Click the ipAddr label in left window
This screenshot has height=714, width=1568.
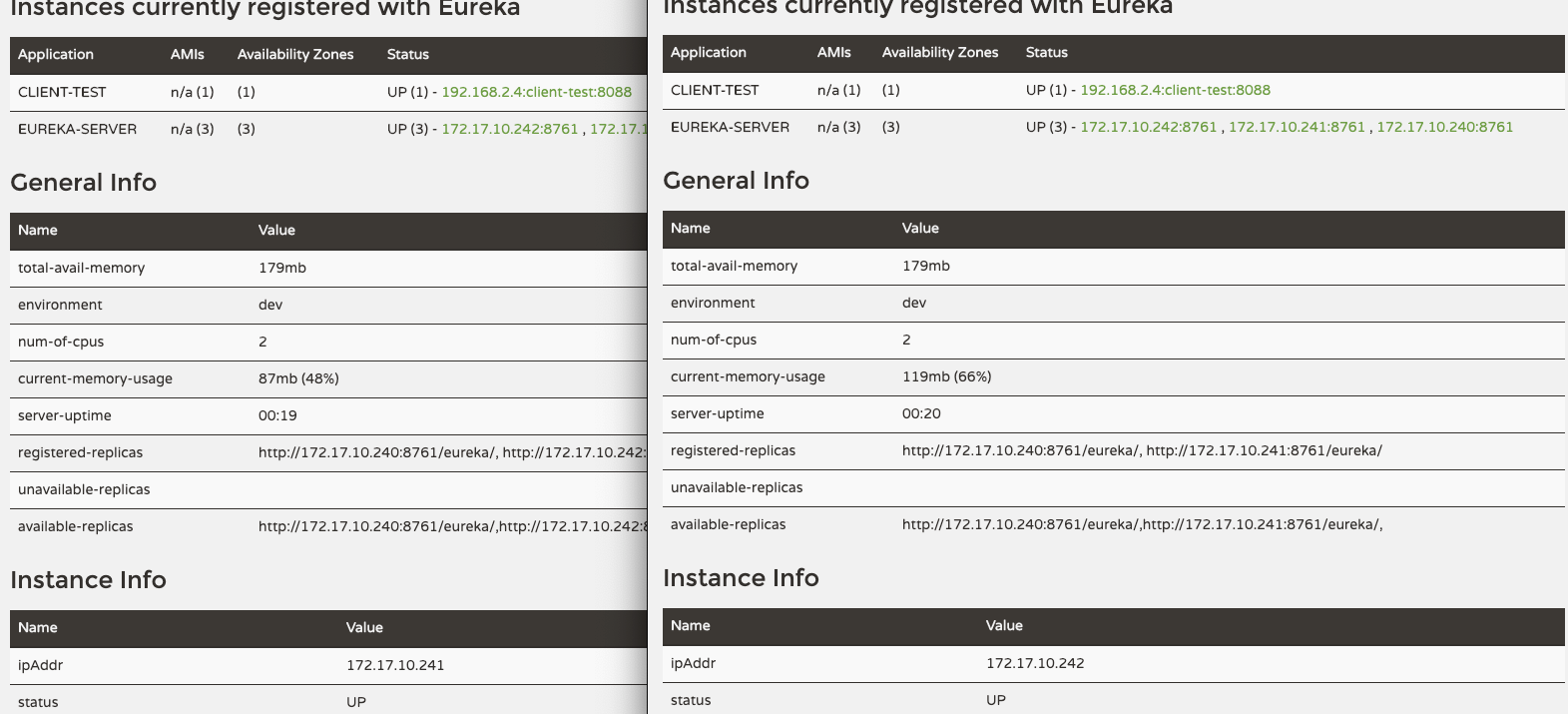(x=40, y=665)
